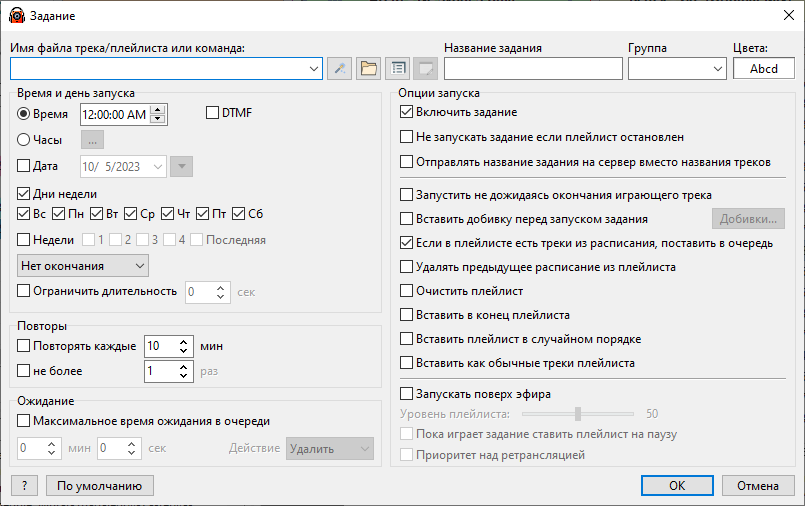Increase the Повторять каждые minutes spinner
Viewport: 805px width, 506px height.
coord(184,342)
